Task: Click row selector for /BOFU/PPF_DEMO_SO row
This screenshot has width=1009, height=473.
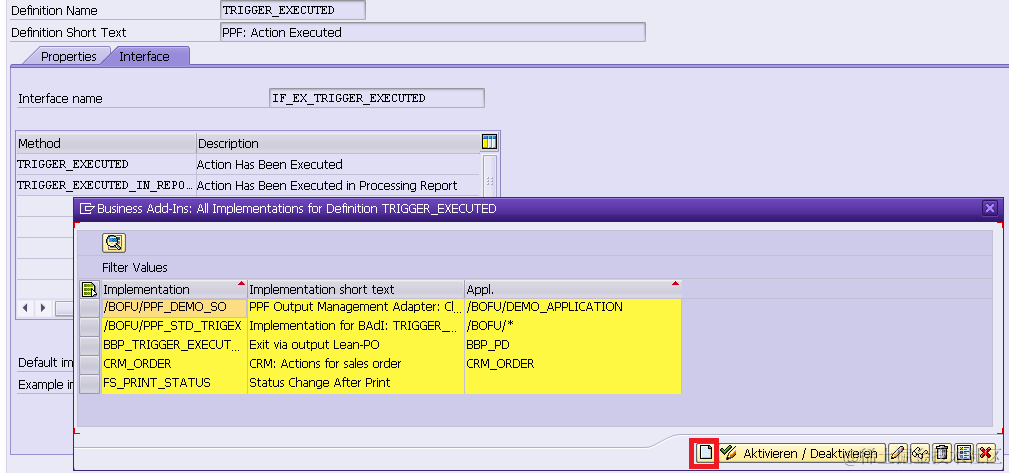Action: pyautogui.click(x=89, y=308)
